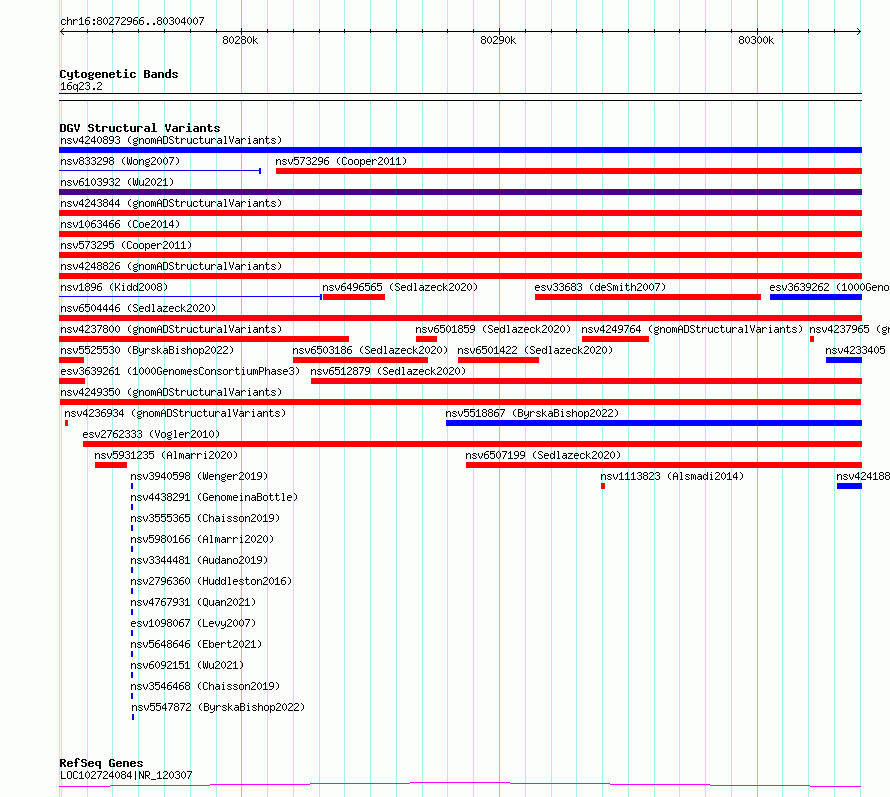Click nsv4248826 gnomAD variant label
Image resolution: width=890 pixels, height=797 pixels.
point(171,266)
